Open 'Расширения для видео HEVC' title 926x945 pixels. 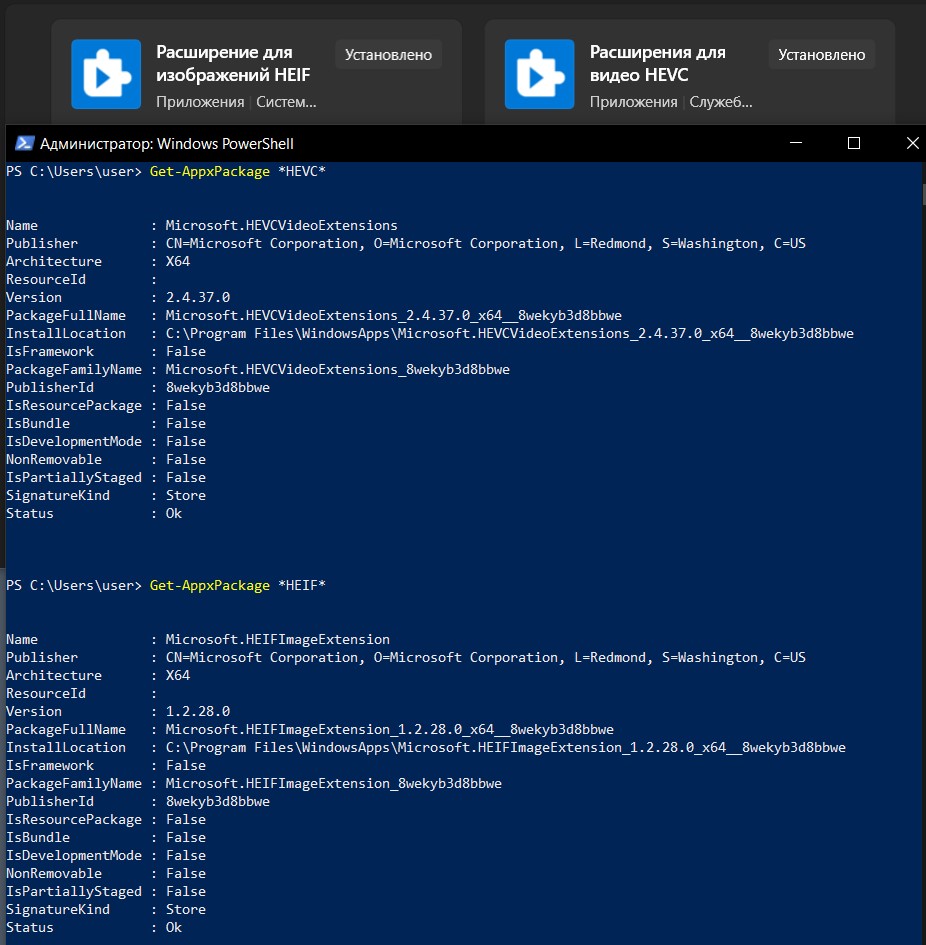pyautogui.click(x=658, y=63)
